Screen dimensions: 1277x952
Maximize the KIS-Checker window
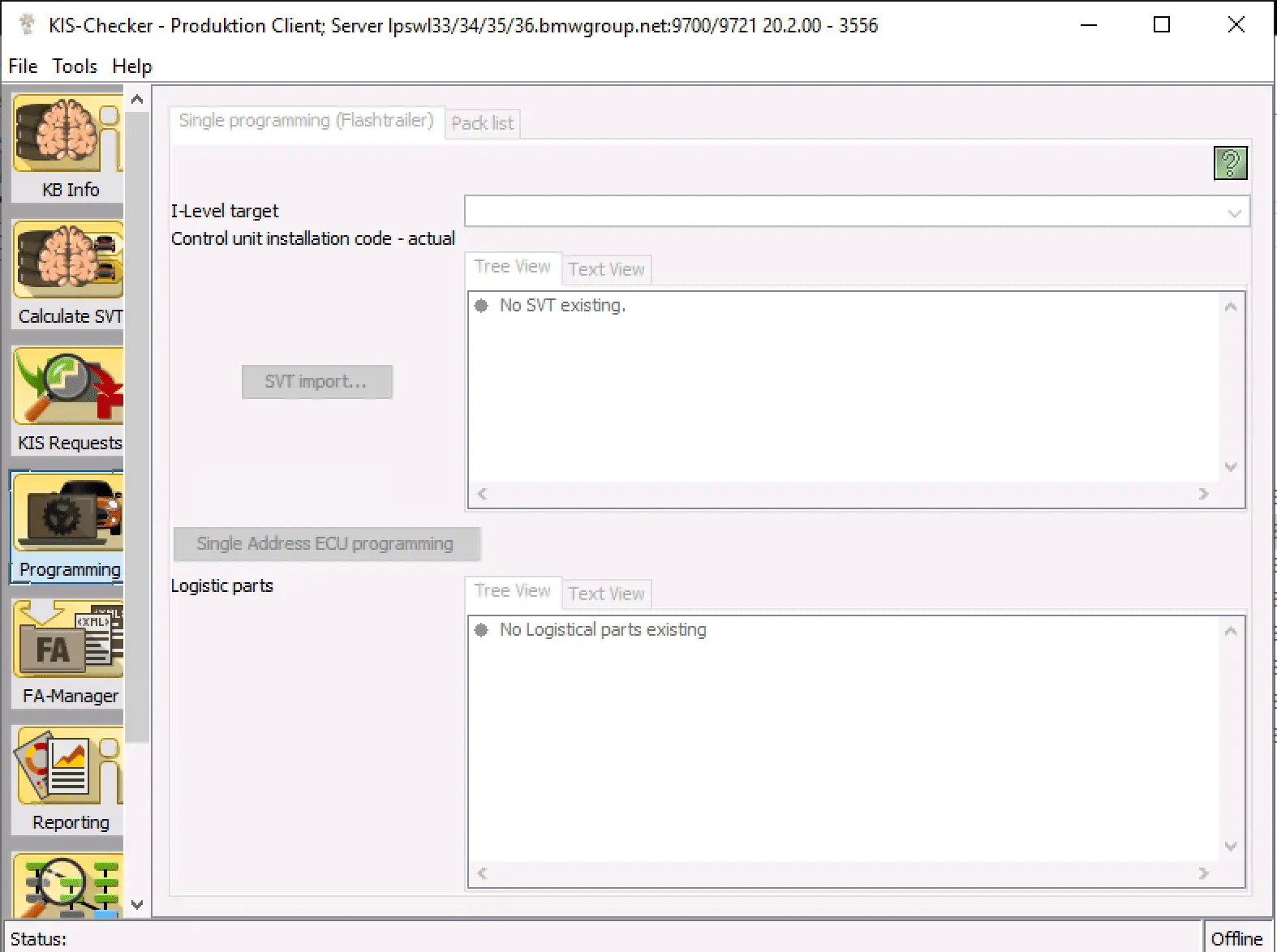coord(1162,25)
